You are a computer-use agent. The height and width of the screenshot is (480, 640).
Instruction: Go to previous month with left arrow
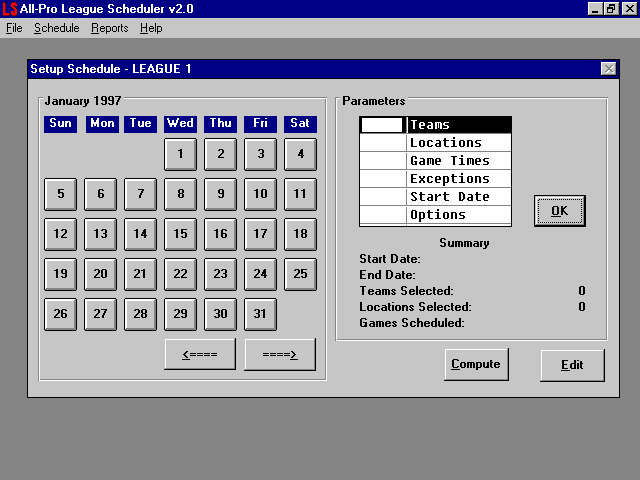(x=200, y=354)
